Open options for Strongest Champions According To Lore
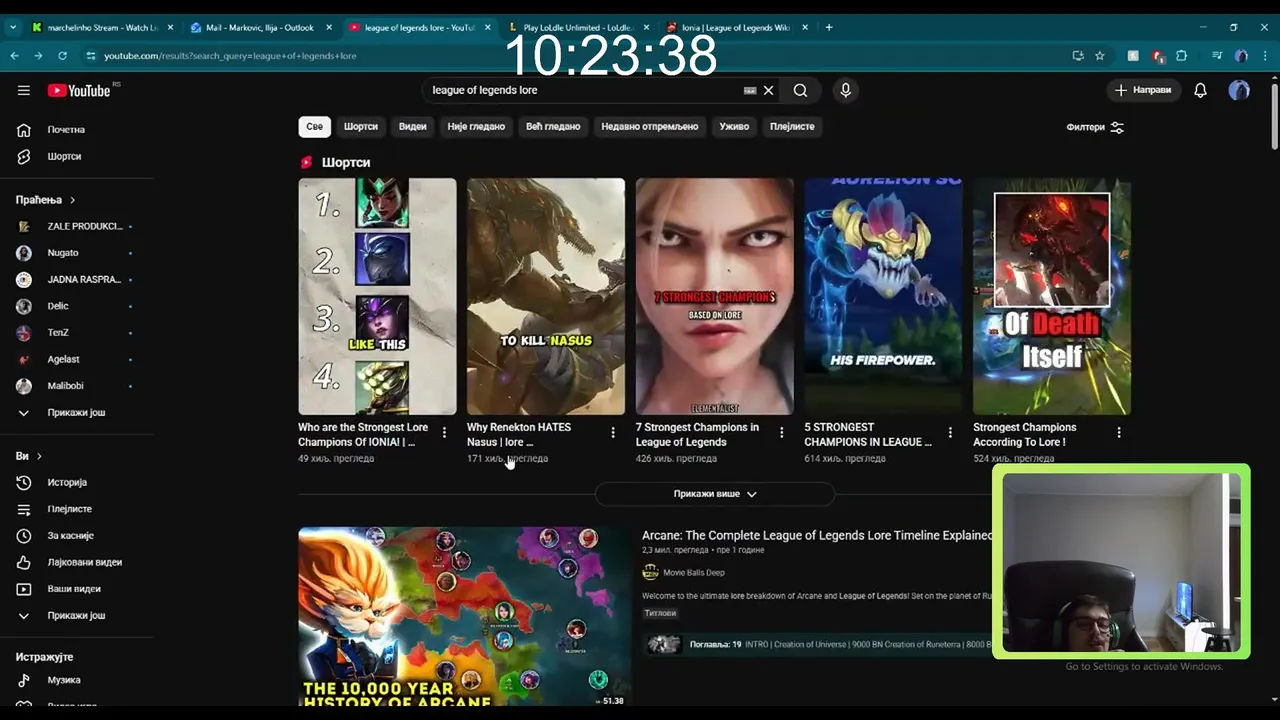1280x720 pixels. 1119,433
